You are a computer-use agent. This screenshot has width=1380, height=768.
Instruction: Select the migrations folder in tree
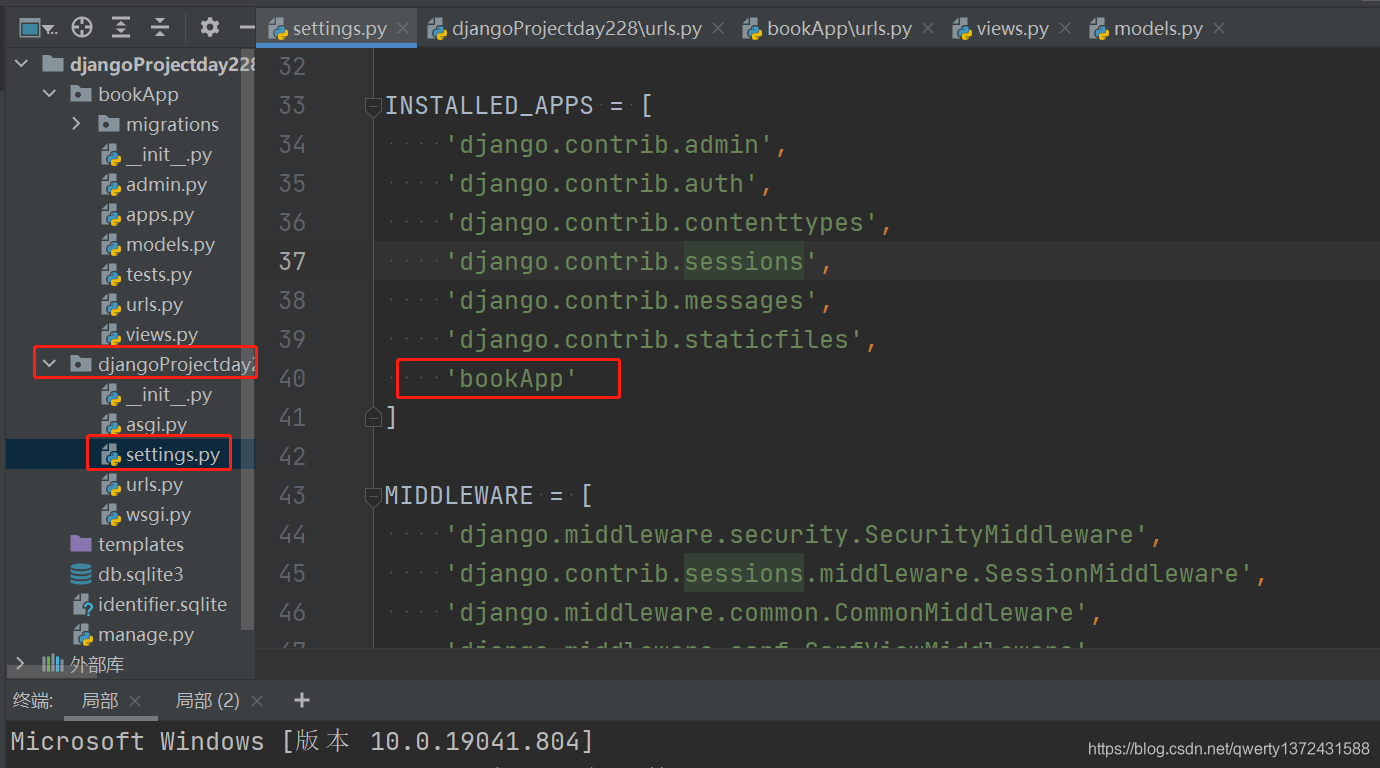(x=172, y=125)
